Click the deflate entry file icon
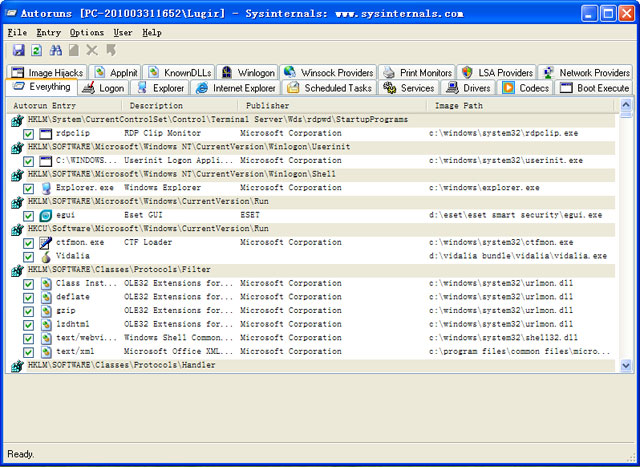Image resolution: width=640 pixels, height=467 pixels. [46, 298]
